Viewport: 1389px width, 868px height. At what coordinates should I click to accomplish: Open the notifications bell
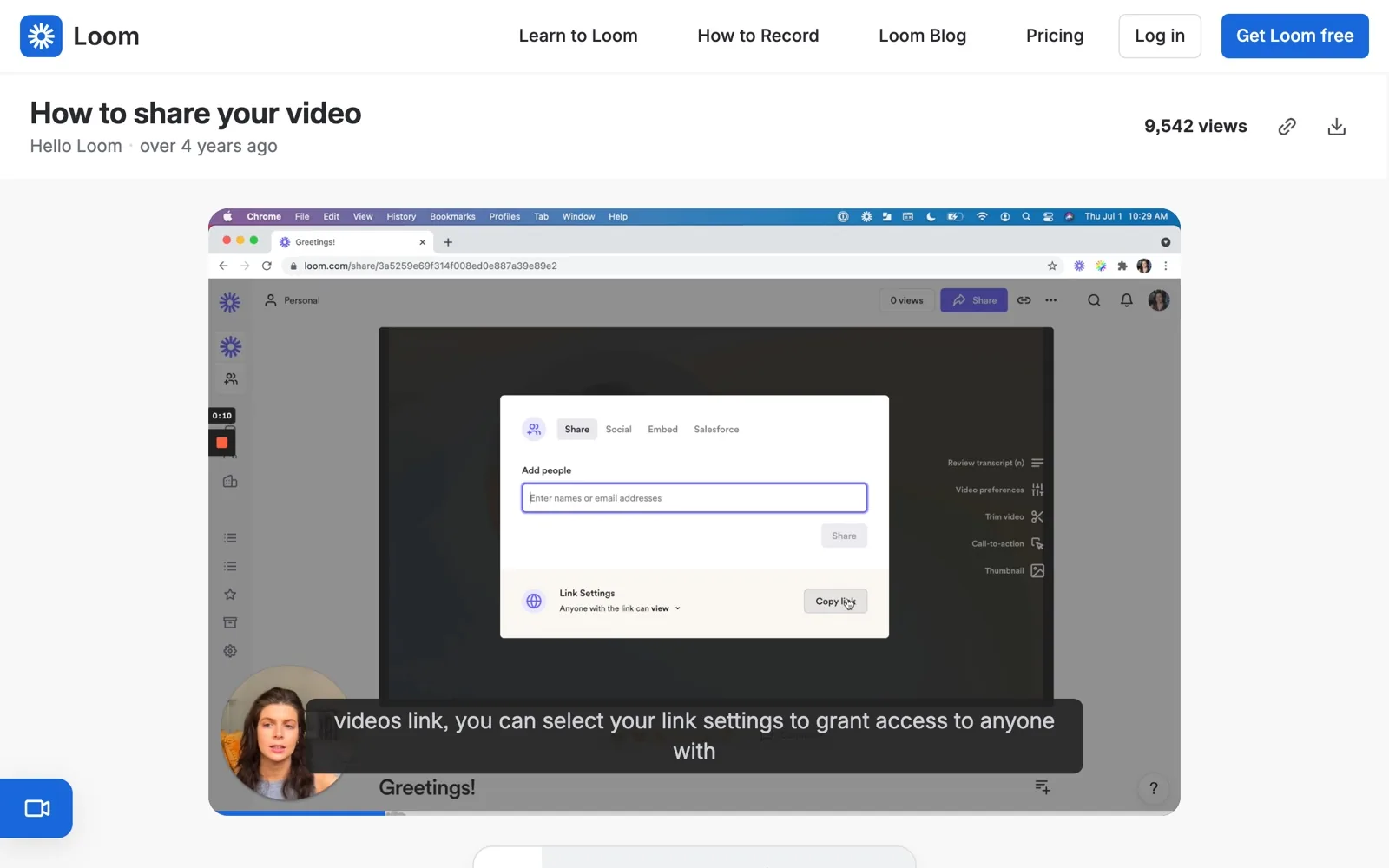[x=1126, y=300]
